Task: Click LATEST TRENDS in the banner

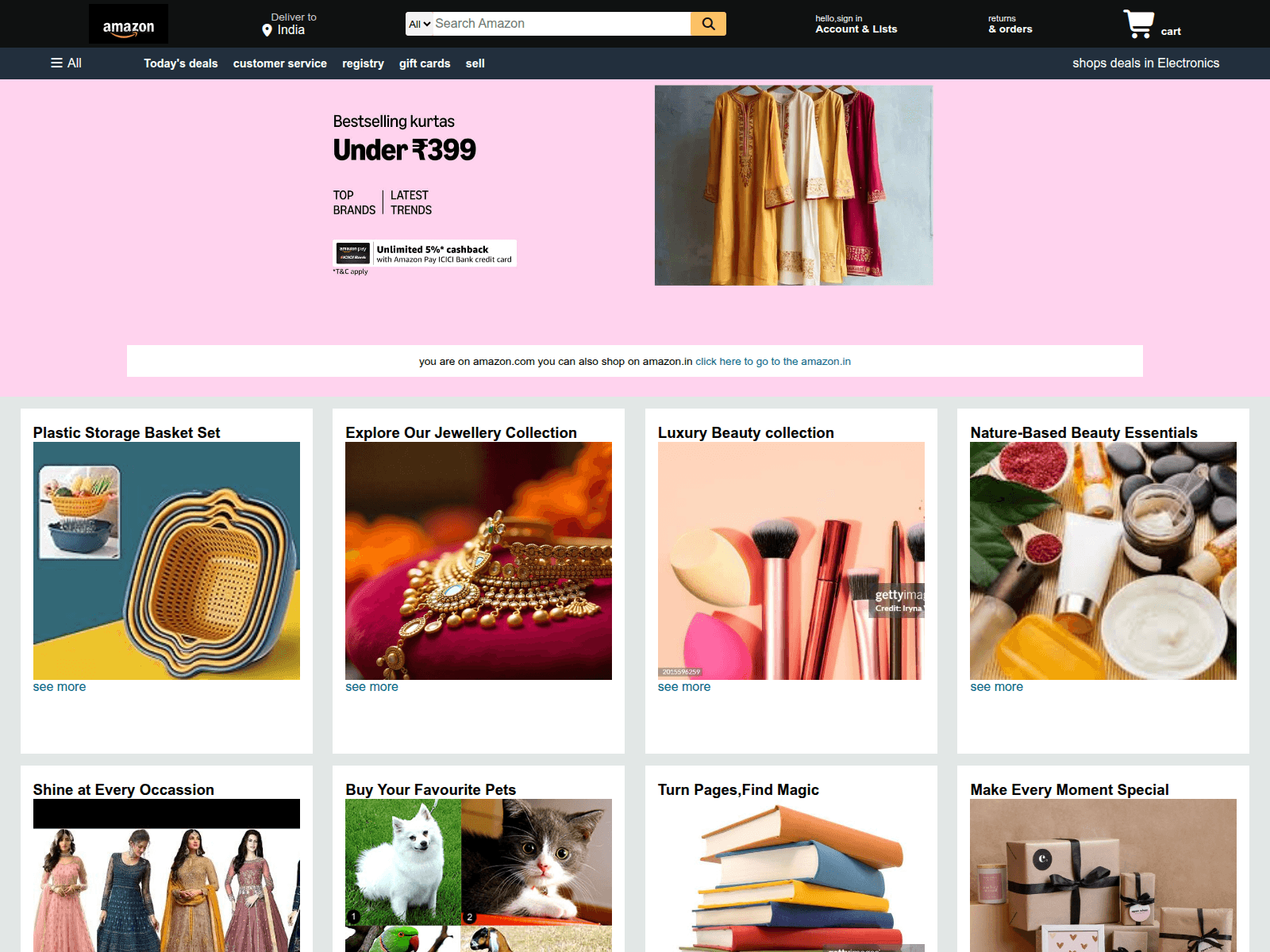Action: tap(411, 202)
